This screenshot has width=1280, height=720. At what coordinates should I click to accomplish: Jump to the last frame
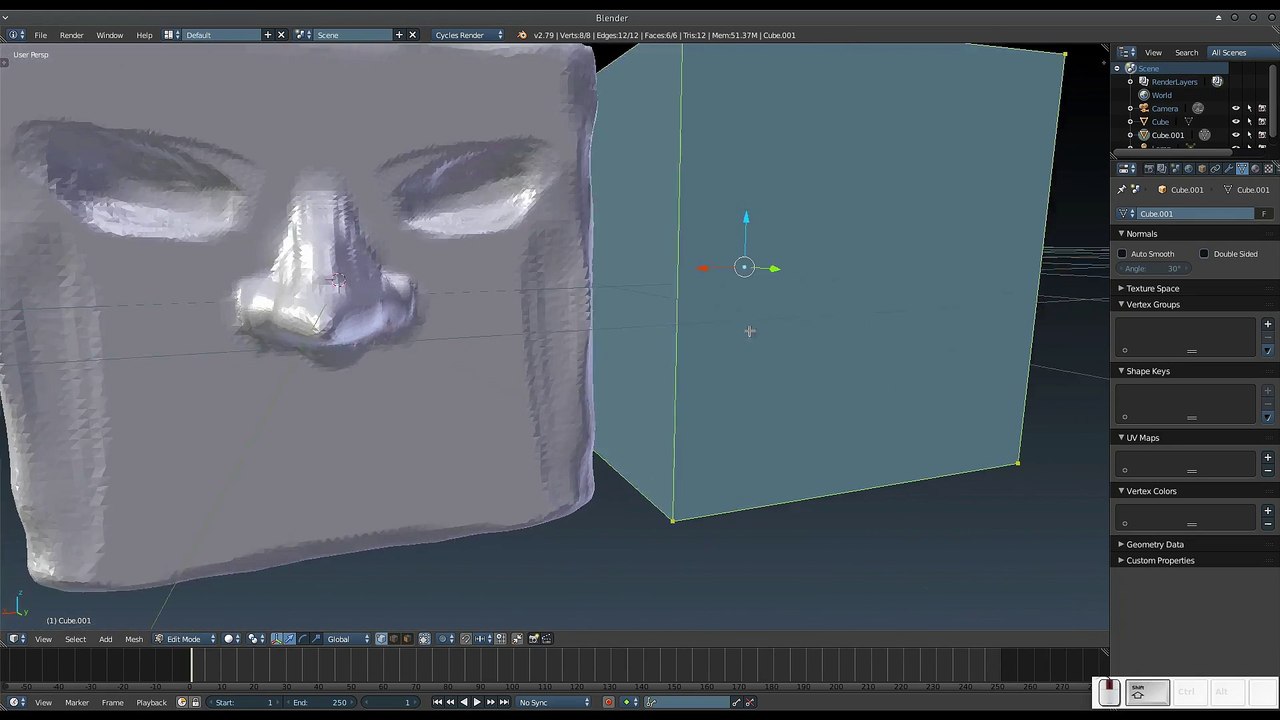(x=503, y=703)
